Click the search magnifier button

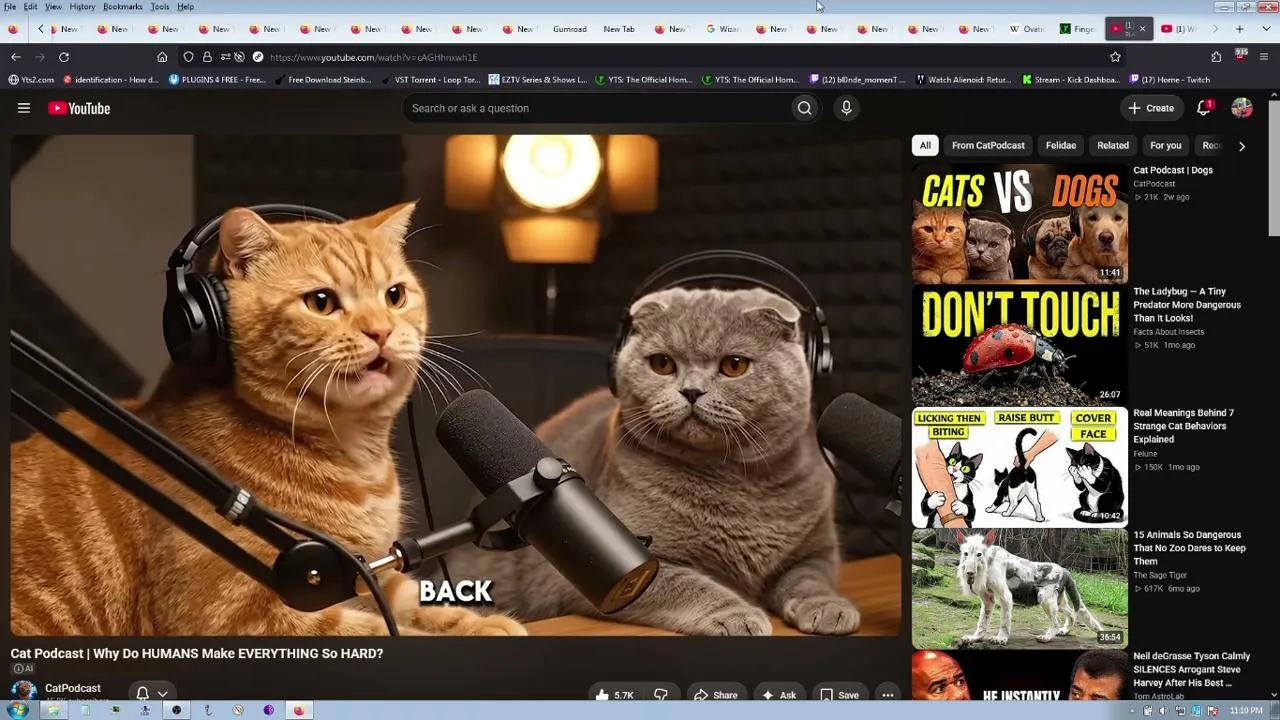coord(804,108)
